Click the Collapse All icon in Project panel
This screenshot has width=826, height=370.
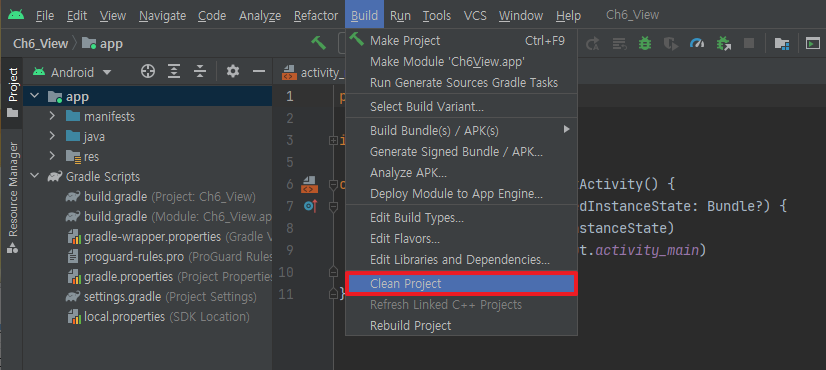point(199,71)
